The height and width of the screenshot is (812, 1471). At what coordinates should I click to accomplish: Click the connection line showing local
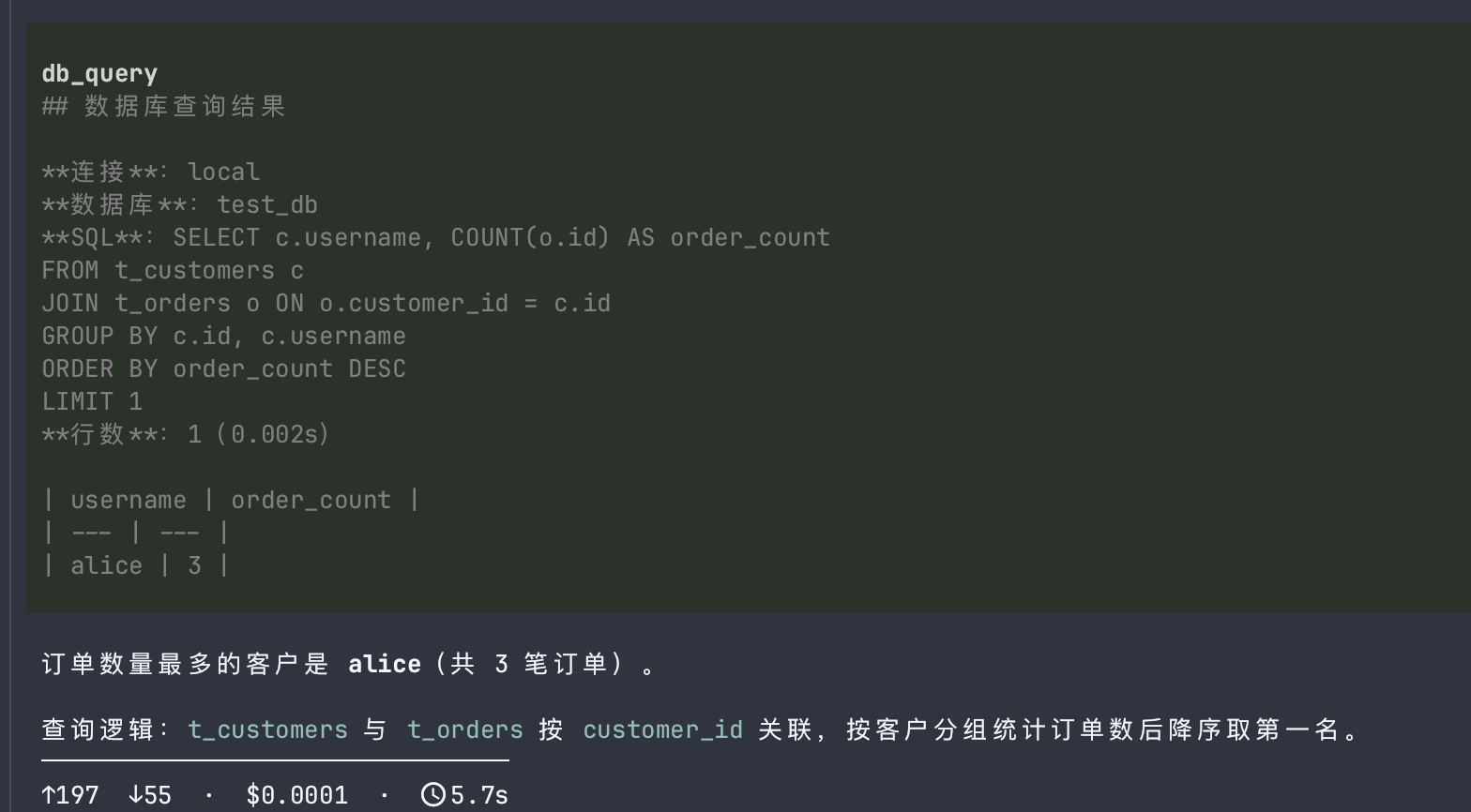tap(151, 172)
